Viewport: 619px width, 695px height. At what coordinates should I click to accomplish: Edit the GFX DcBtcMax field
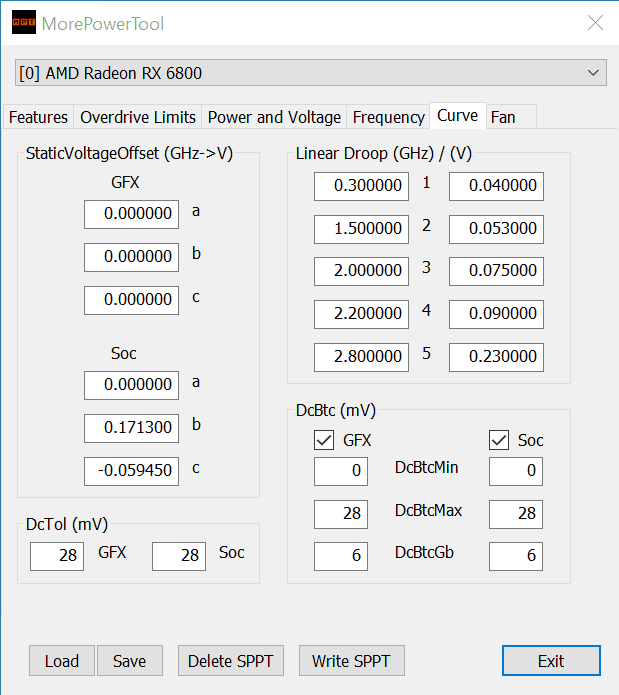[341, 514]
